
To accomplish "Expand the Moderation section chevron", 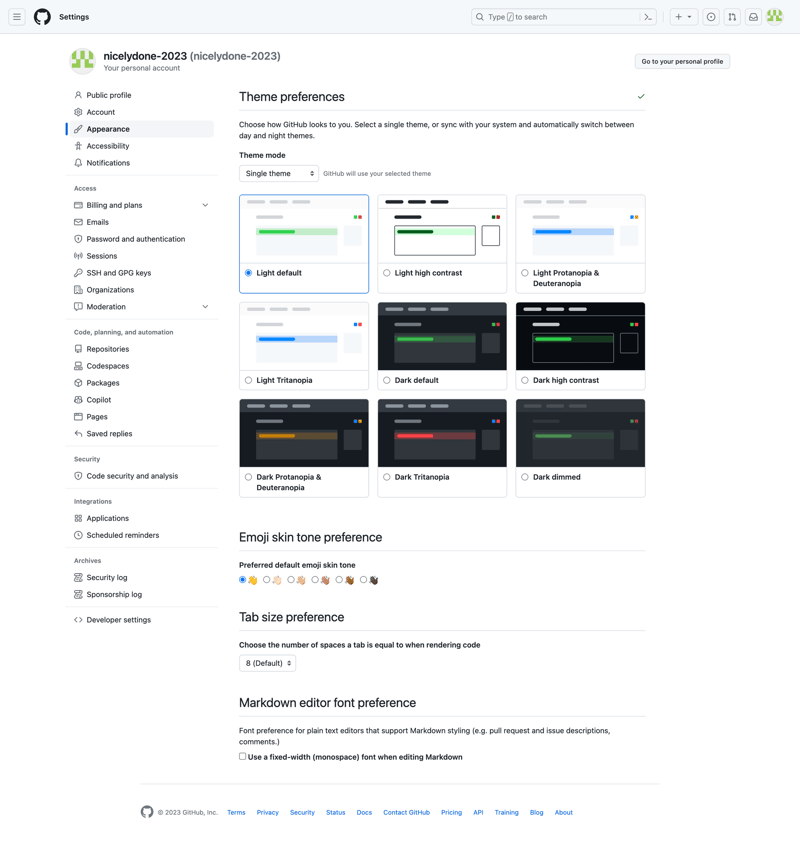I will coord(205,306).
